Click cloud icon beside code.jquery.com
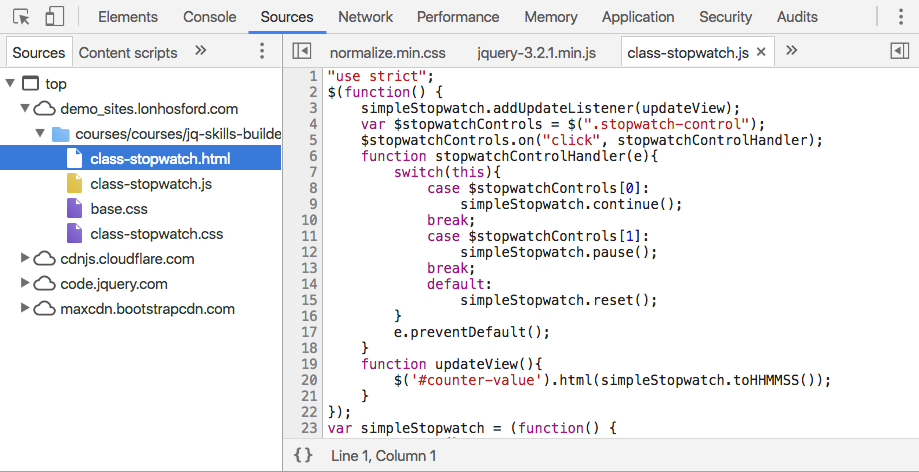 point(45,284)
